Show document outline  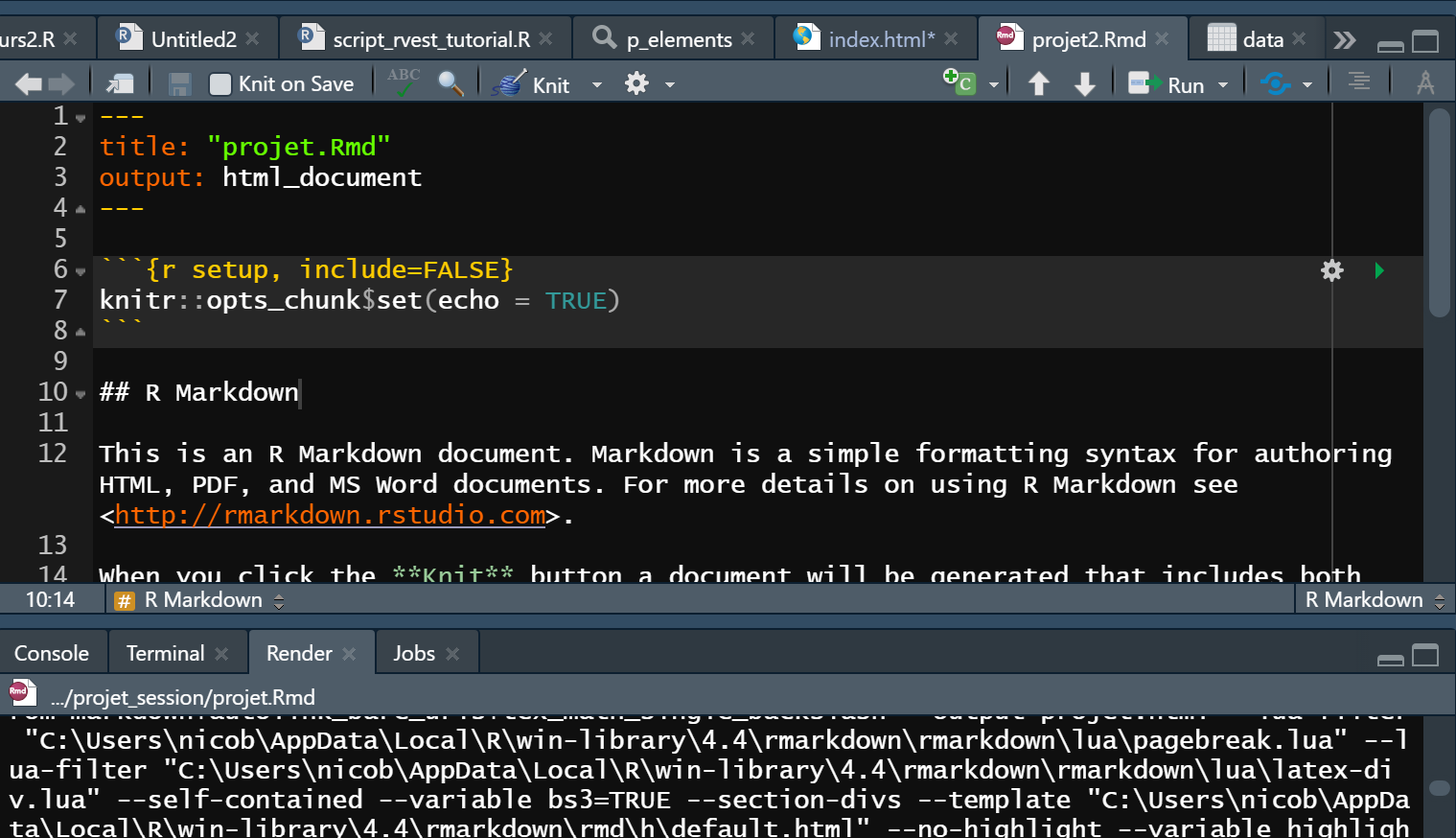tap(1359, 82)
